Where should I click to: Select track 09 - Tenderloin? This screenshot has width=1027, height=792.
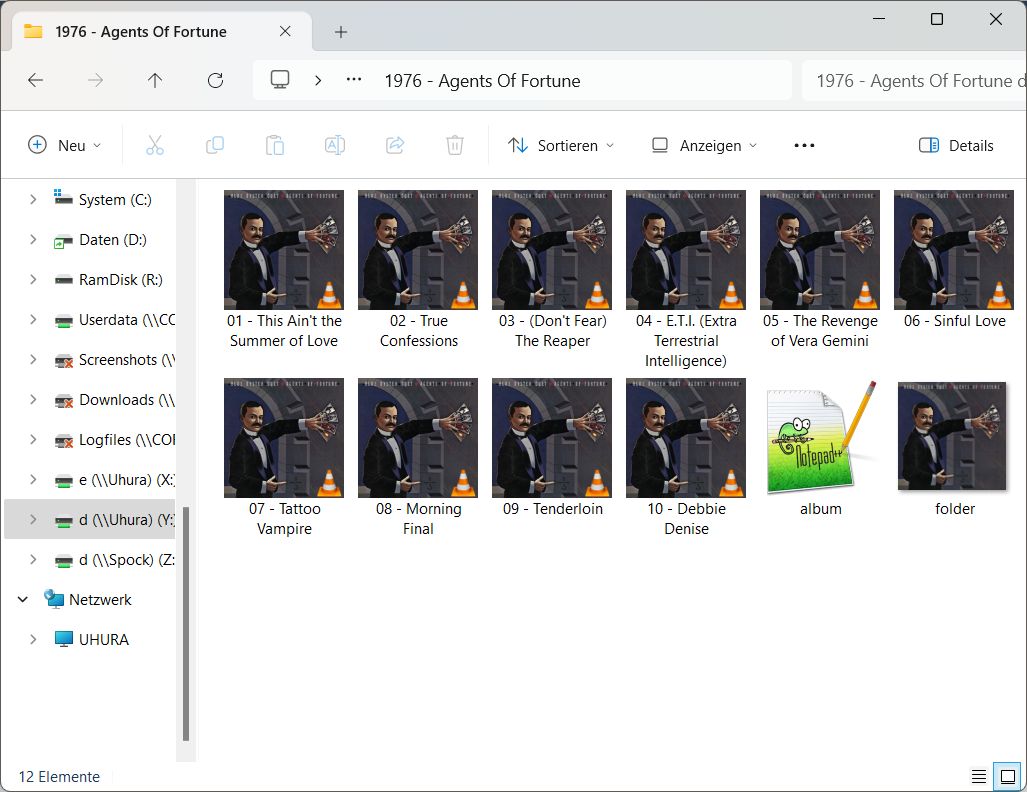point(552,449)
